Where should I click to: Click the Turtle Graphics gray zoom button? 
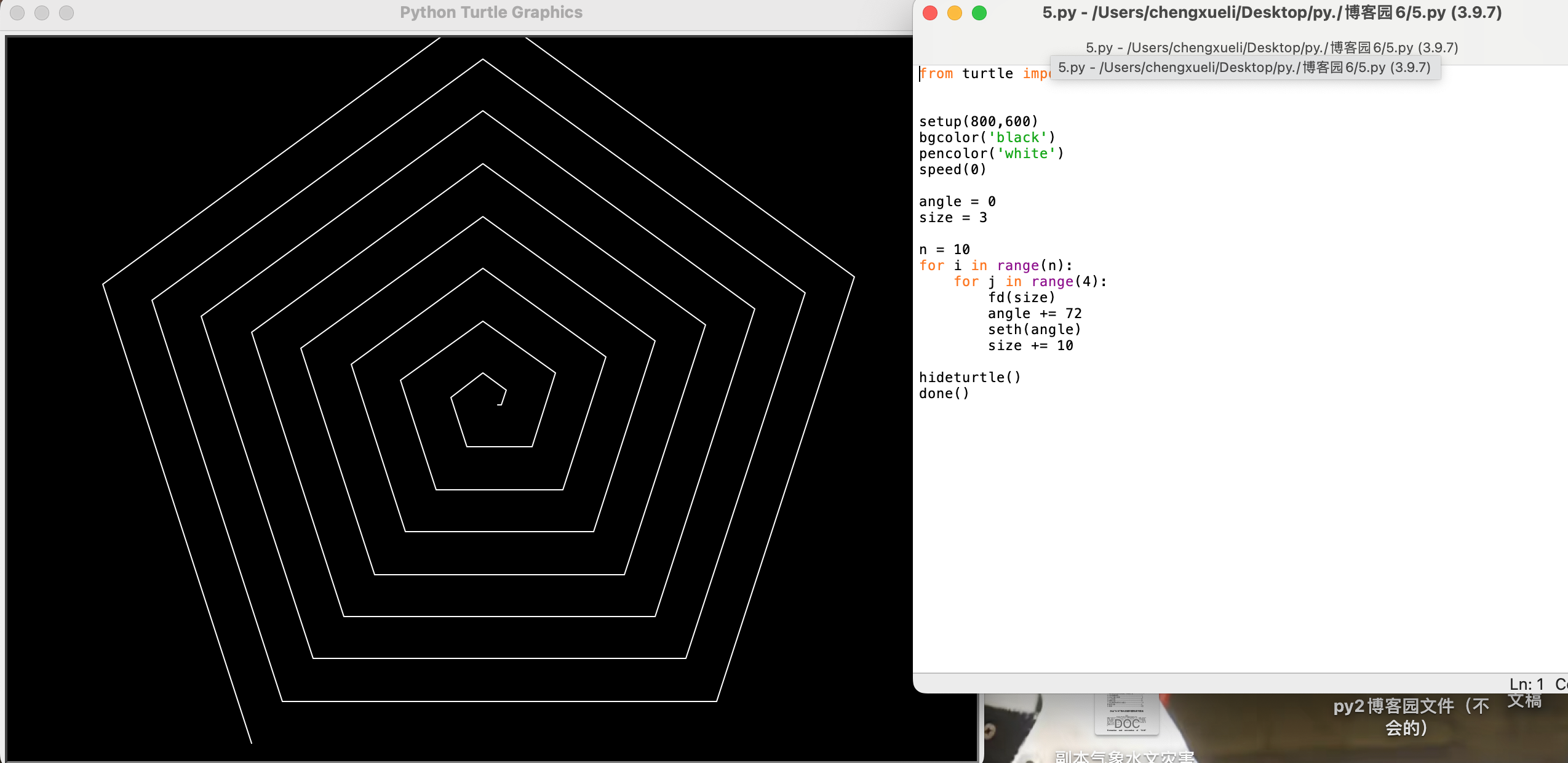pyautogui.click(x=66, y=13)
